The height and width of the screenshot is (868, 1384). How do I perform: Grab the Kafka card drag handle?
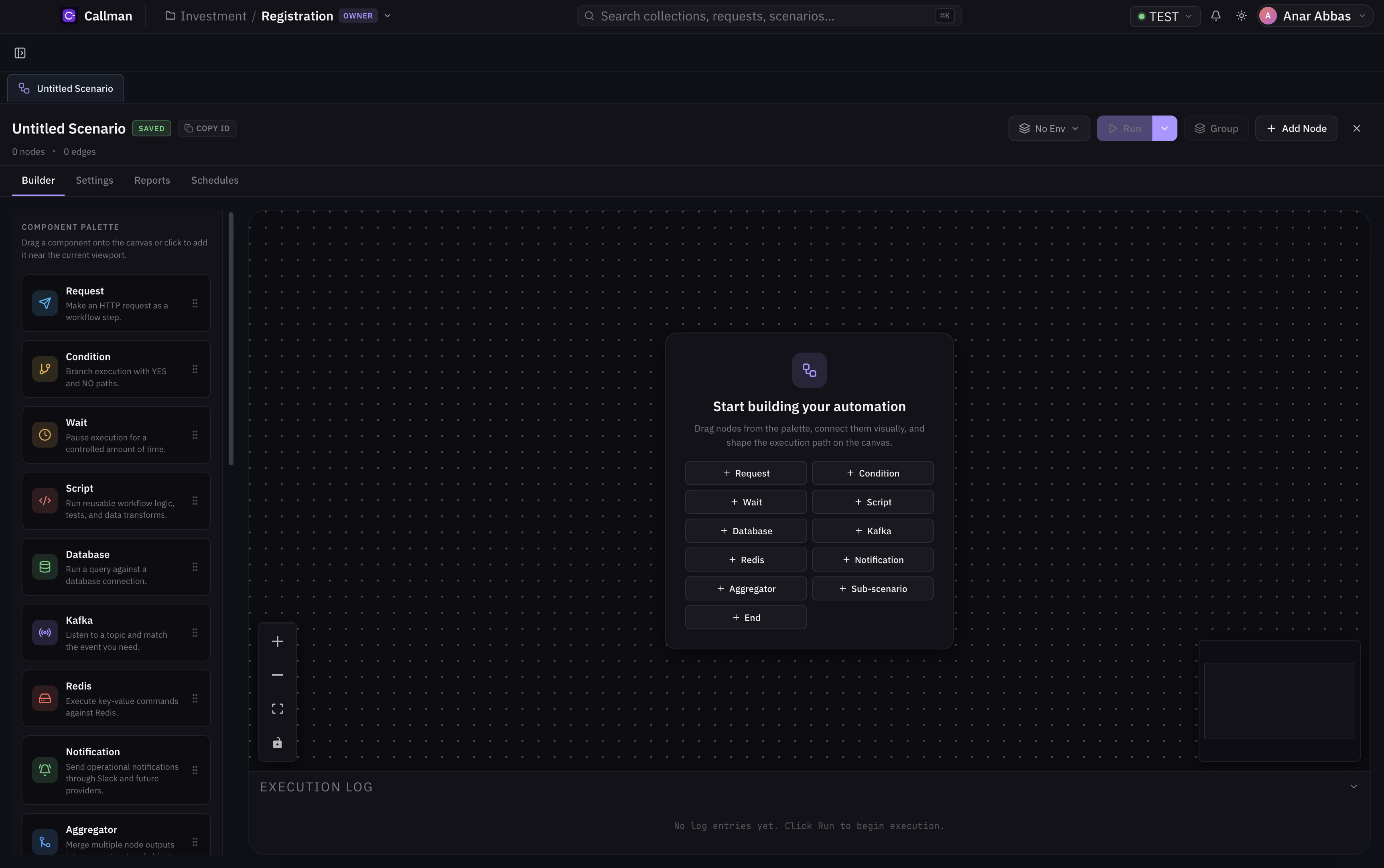click(x=195, y=633)
